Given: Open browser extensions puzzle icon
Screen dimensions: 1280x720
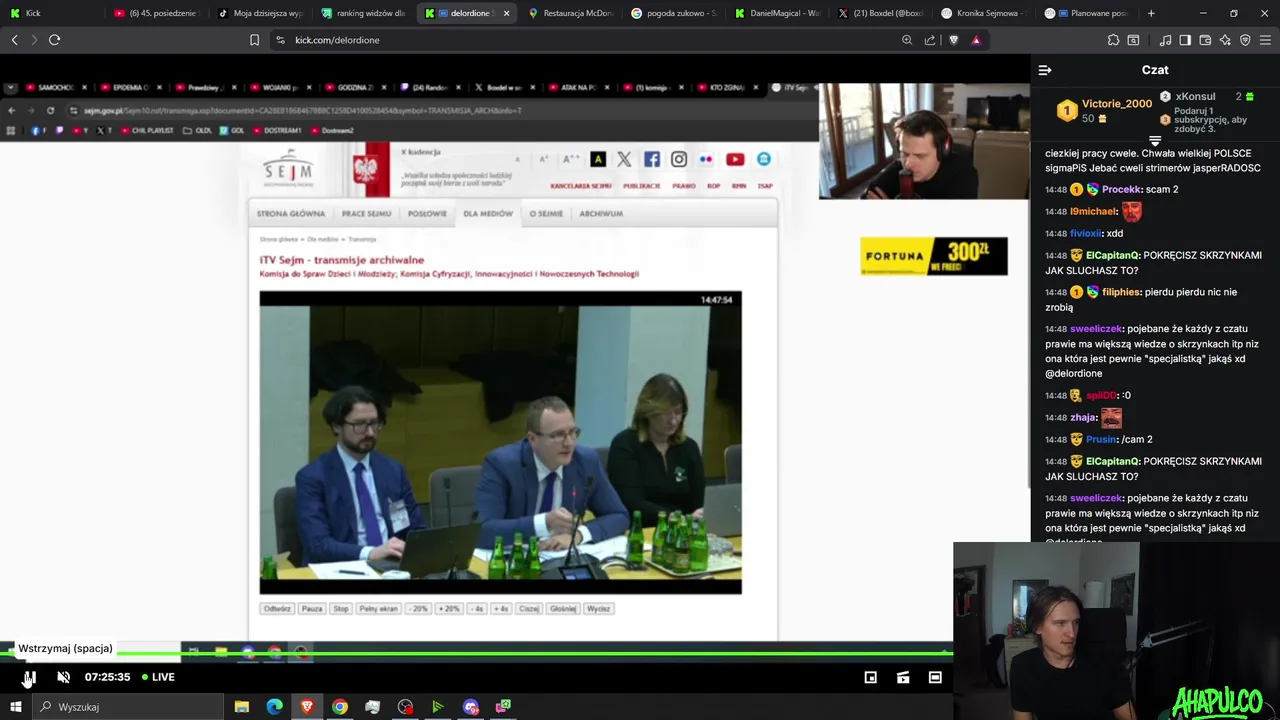Looking at the screenshot, I should (1113, 40).
